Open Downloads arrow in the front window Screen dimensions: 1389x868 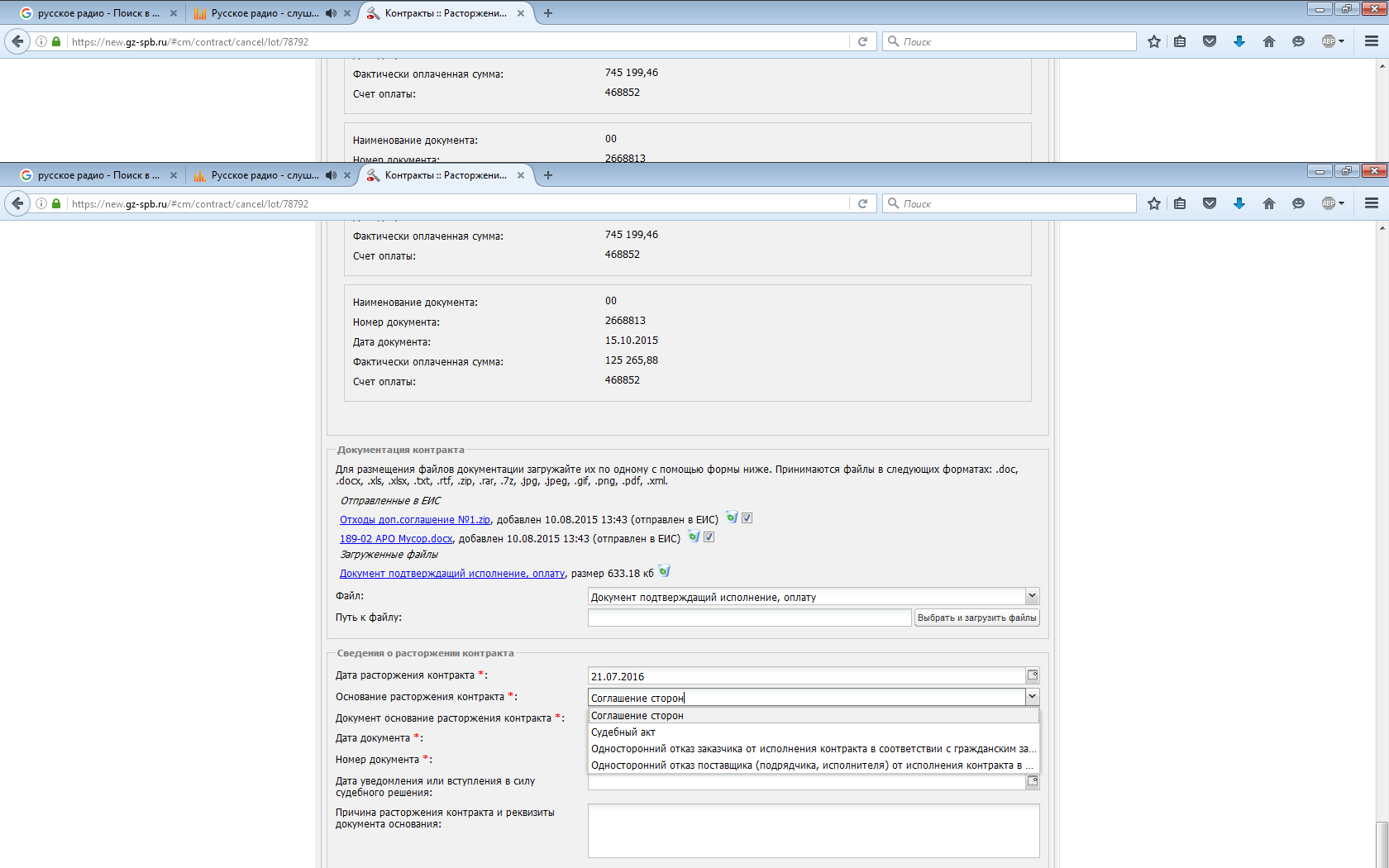[1239, 203]
